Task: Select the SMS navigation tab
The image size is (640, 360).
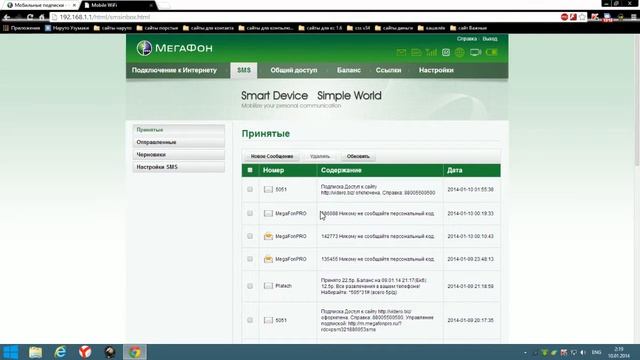Action: (x=244, y=70)
